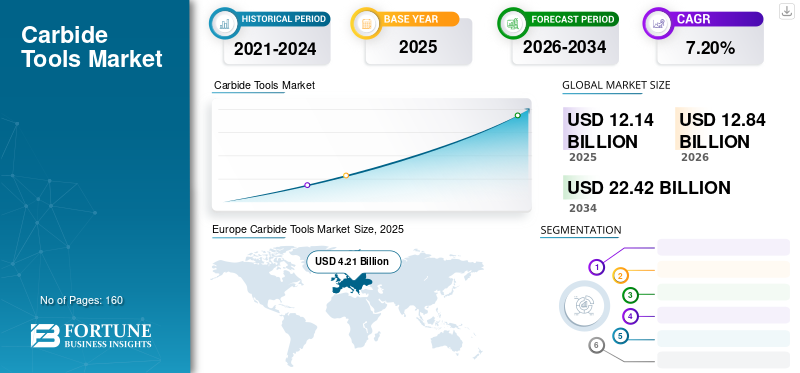Click the Historical Period bar-chart icon
Screen dimensions: 800x373
click(224, 23)
